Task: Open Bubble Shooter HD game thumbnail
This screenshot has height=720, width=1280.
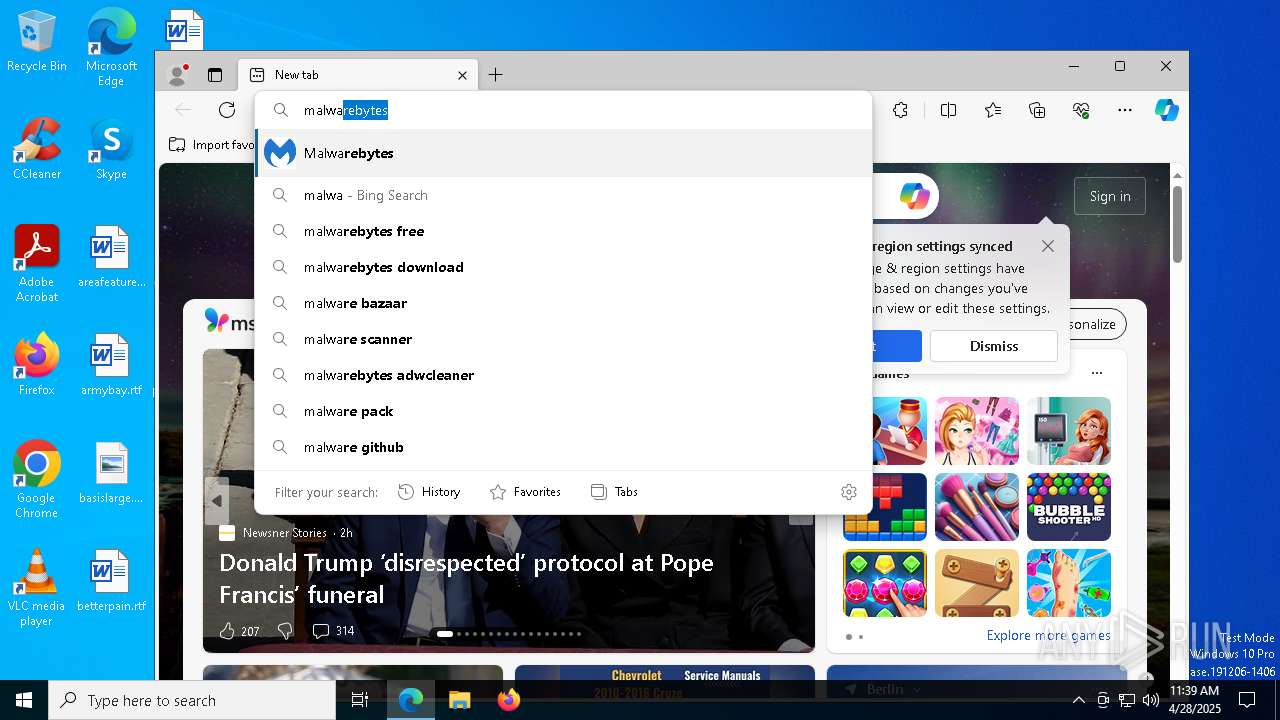Action: click(1069, 507)
